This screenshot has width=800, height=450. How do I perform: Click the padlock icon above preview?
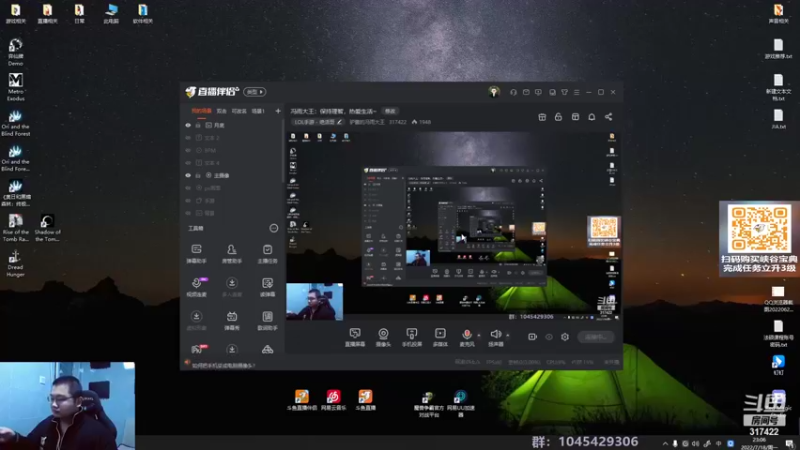(558, 117)
